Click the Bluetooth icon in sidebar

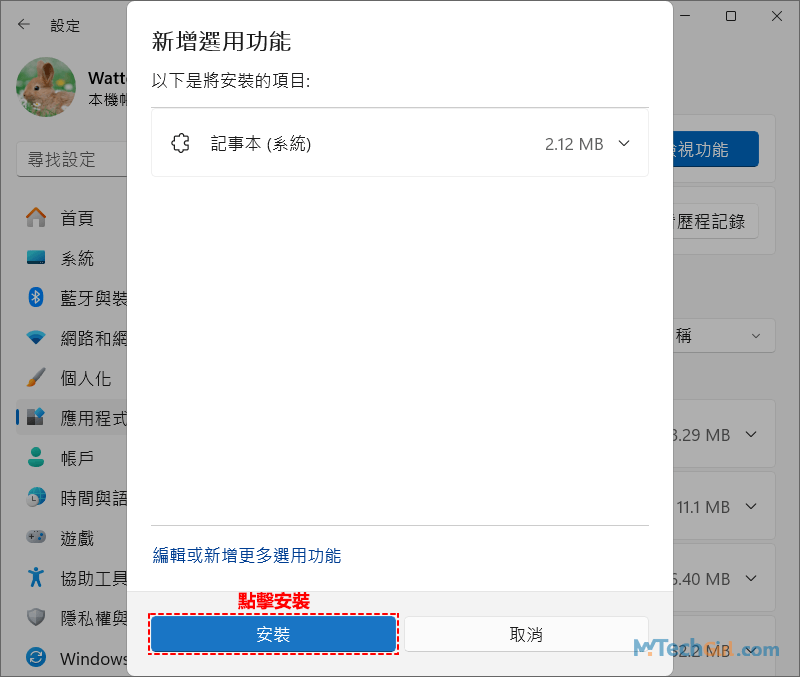[x=36, y=298]
